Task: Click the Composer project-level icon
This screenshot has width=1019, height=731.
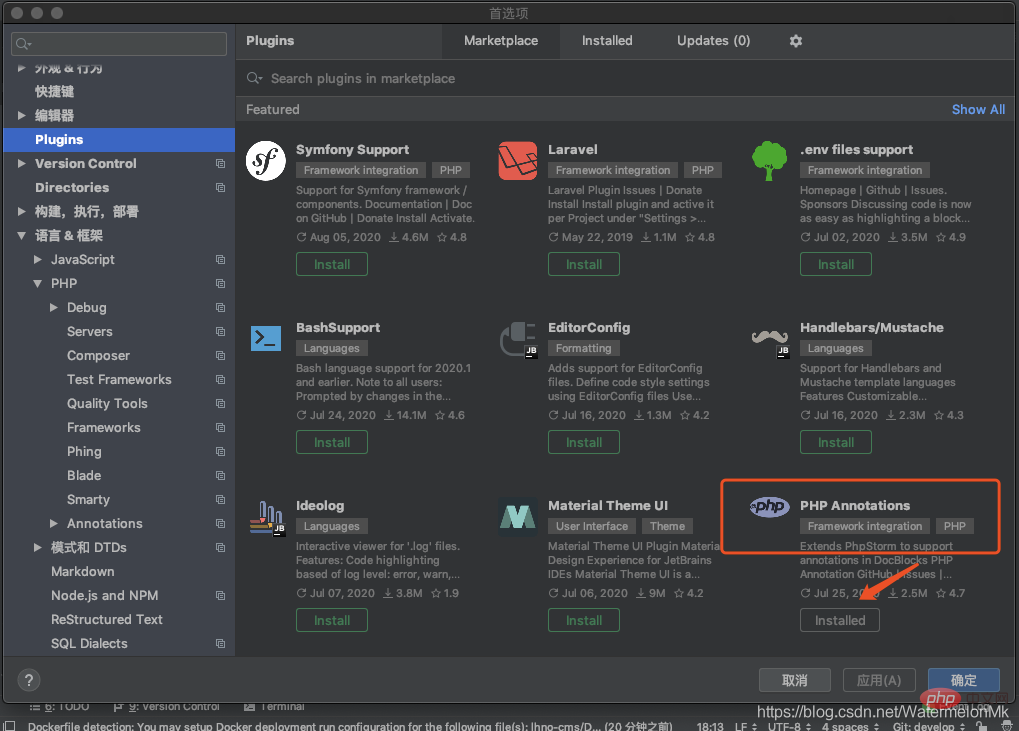Action: click(220, 356)
